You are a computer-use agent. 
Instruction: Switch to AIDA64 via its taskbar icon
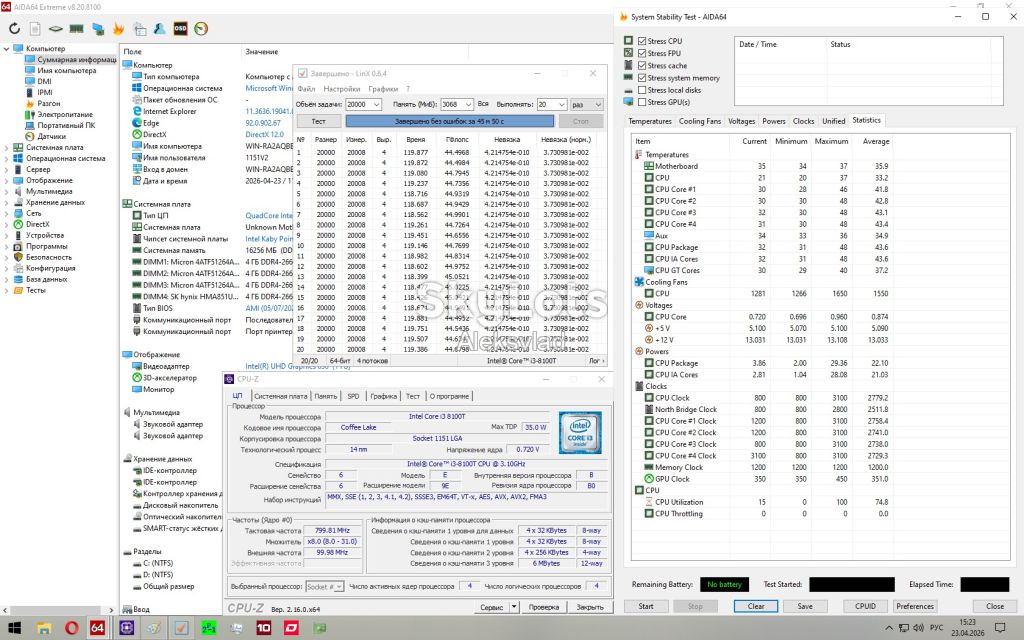pyautogui.click(x=97, y=628)
